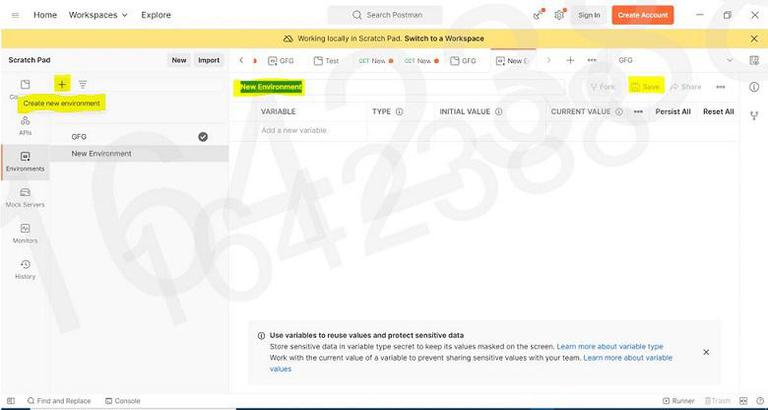Click the two-pane view icon
This screenshot has width=768, height=410.
pos(743,401)
